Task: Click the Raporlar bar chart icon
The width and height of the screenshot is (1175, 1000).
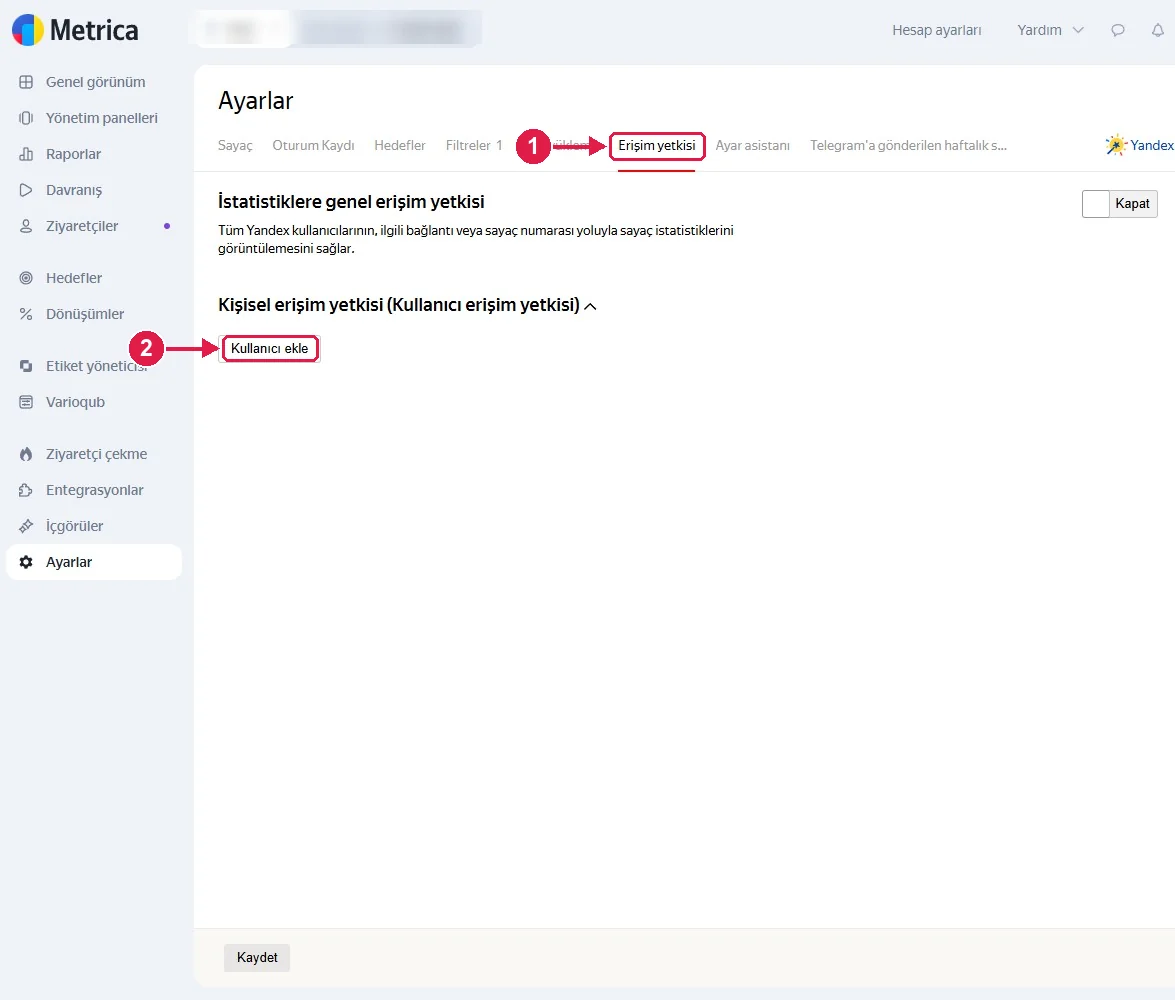Action: coord(26,154)
